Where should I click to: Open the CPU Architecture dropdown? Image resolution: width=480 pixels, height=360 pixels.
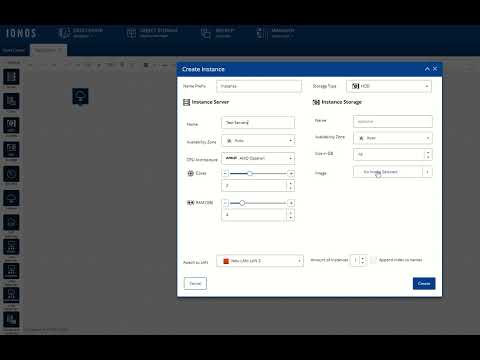pos(258,158)
